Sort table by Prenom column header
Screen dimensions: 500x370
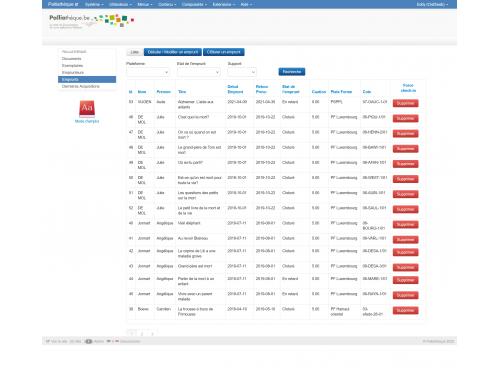pyautogui.click(x=164, y=92)
